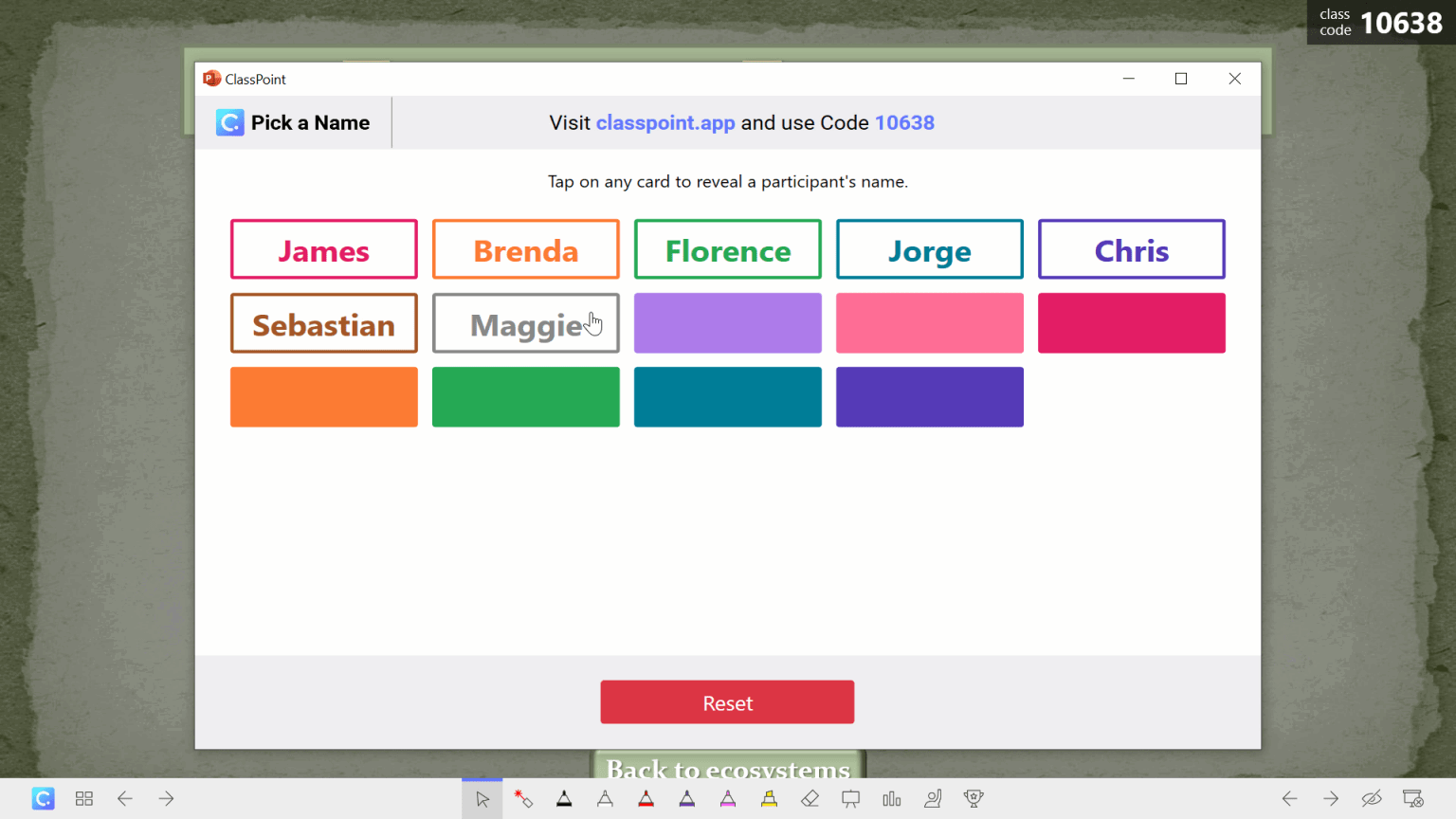The height and width of the screenshot is (819, 1456).
Task: Hide the toolbar with the eye-slash icon
Action: 1372,798
